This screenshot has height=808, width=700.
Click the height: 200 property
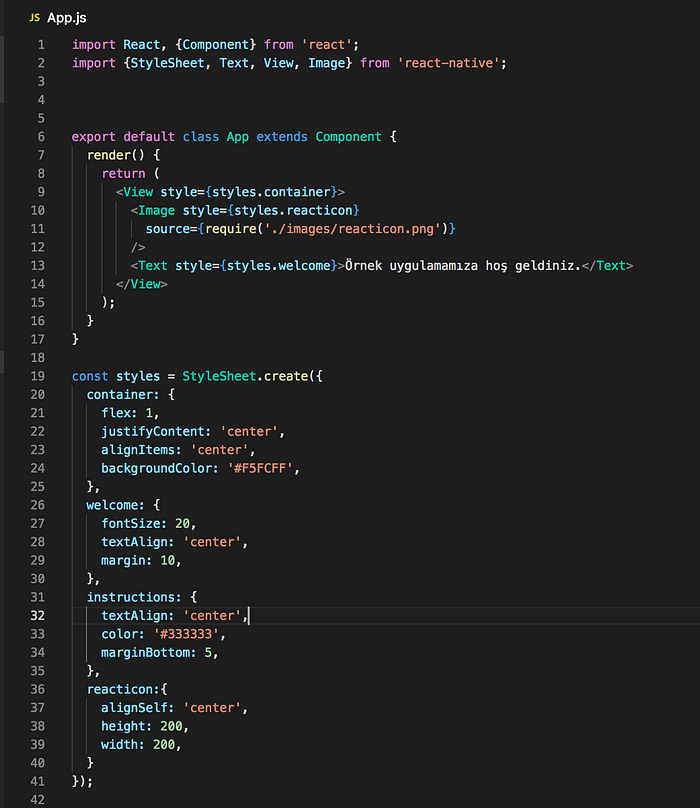142,727
